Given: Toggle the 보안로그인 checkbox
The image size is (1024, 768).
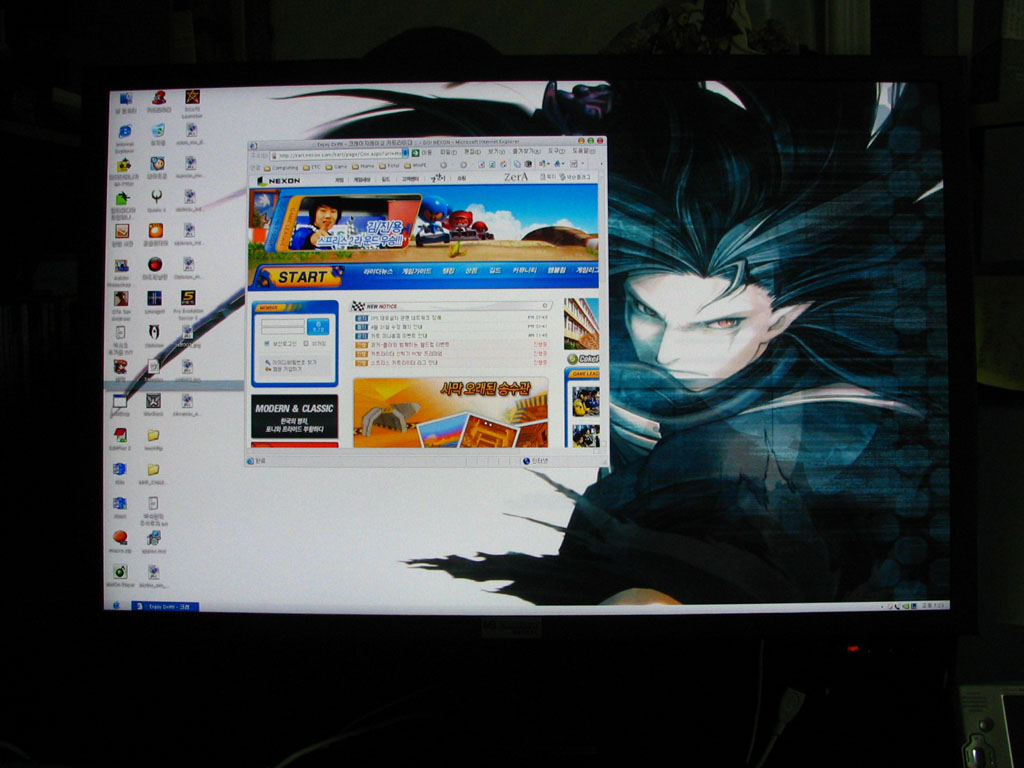Looking at the screenshot, I should (267, 344).
